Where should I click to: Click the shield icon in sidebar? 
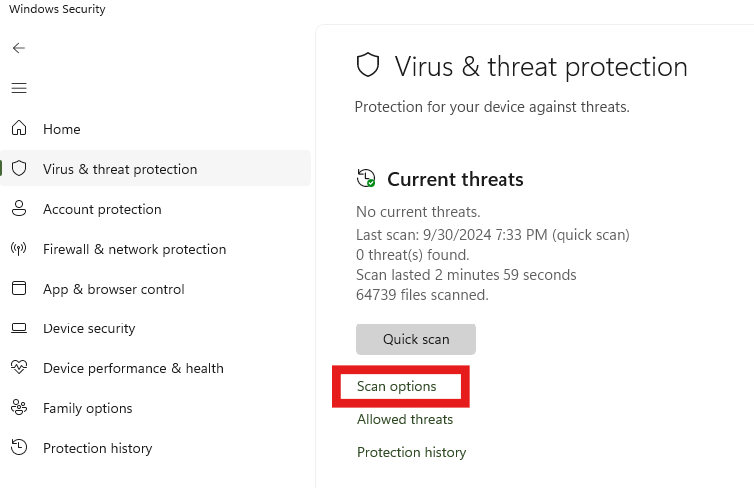(x=19, y=168)
